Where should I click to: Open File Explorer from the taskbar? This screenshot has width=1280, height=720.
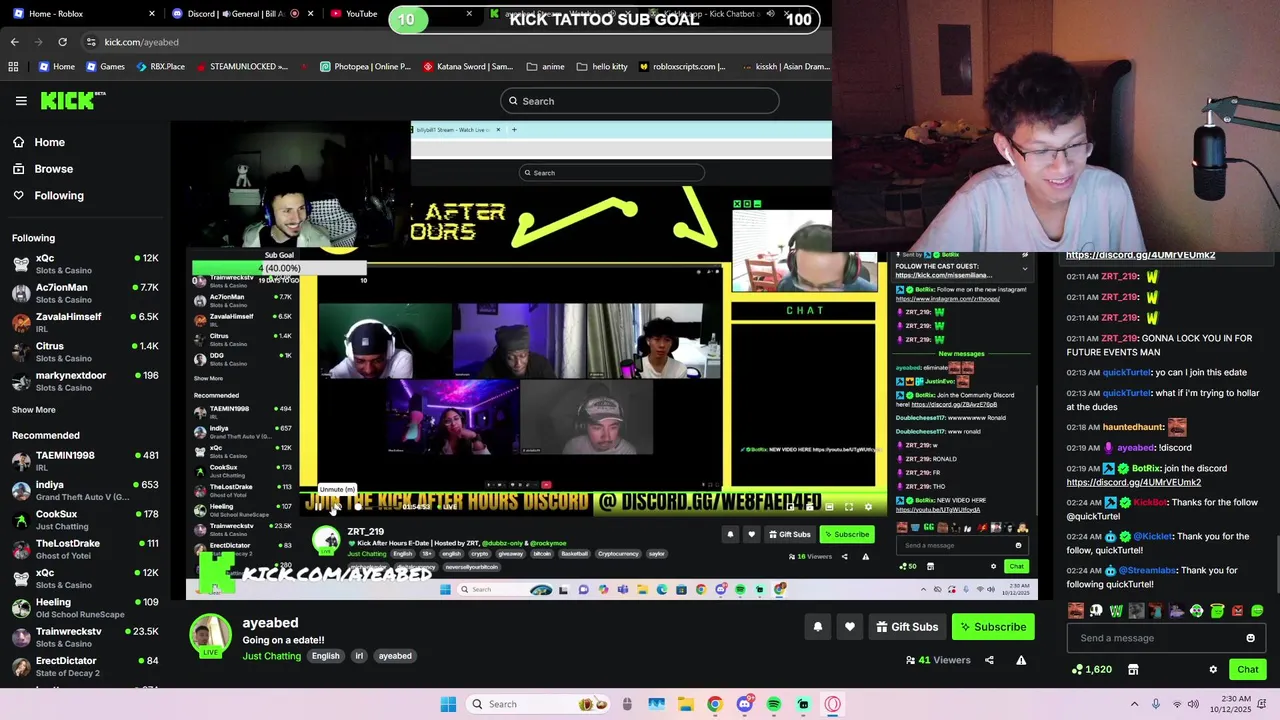point(685,704)
